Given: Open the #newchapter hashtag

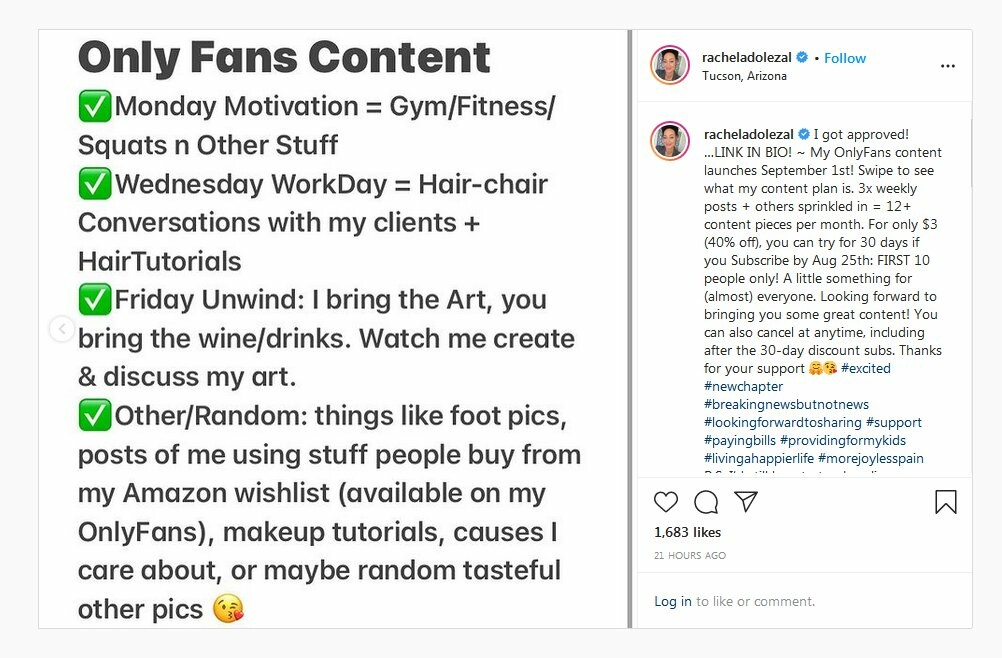Looking at the screenshot, I should click(x=744, y=386).
